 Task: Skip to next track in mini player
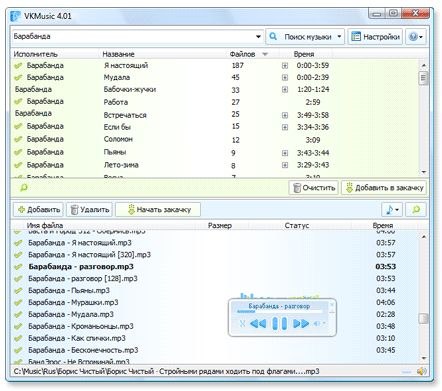pyautogui.click(x=301, y=323)
